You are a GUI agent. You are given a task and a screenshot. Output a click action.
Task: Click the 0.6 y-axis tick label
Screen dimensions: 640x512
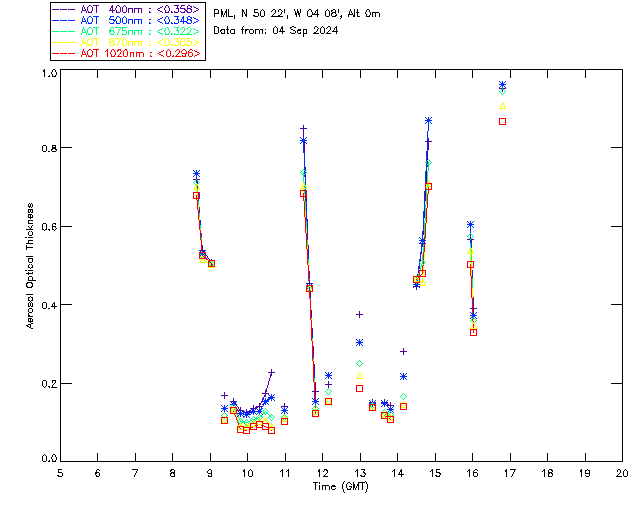pos(49,227)
